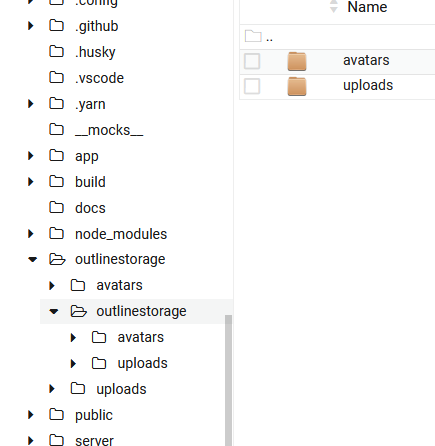Click the avatars folder icon in file list

pyautogui.click(x=297, y=62)
